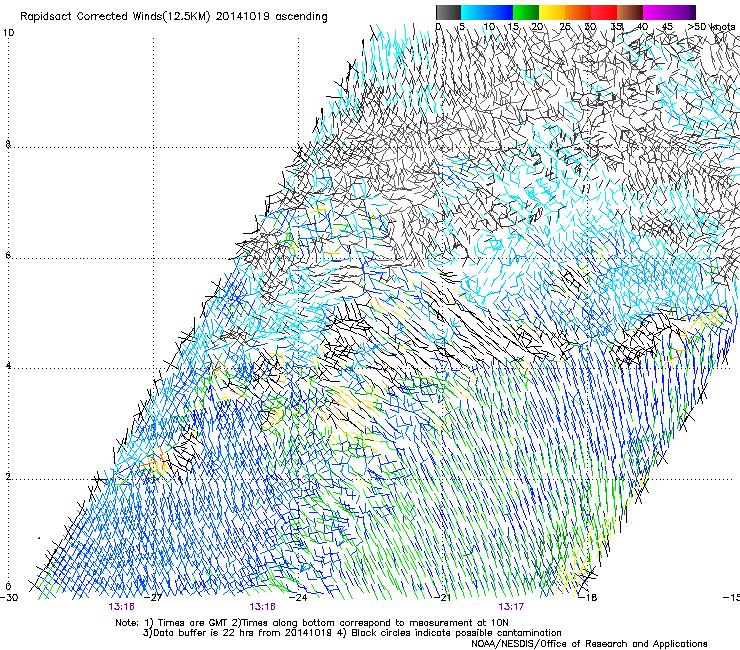
Task: Click the purple 13:17 time stamp
Action: (x=511, y=607)
